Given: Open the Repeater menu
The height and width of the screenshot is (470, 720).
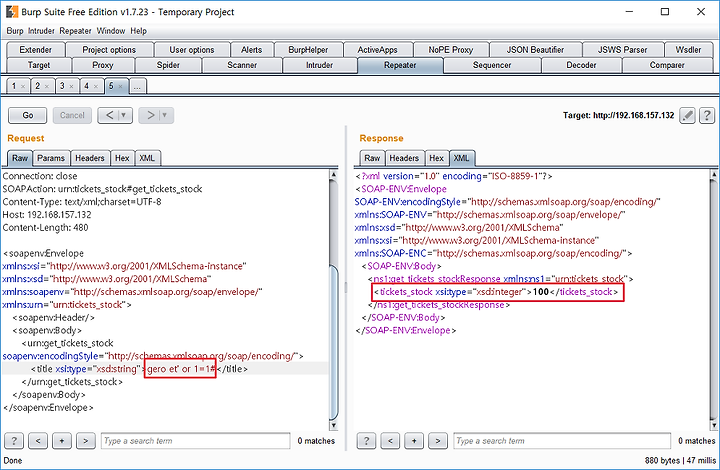Looking at the screenshot, I should pyautogui.click(x=75, y=31).
